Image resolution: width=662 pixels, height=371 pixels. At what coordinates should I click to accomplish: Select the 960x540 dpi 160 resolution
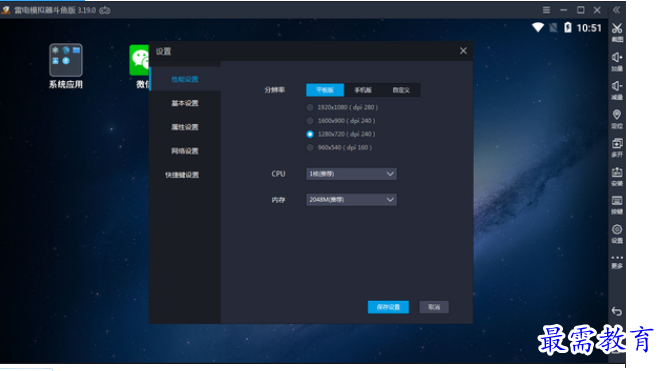point(339,147)
